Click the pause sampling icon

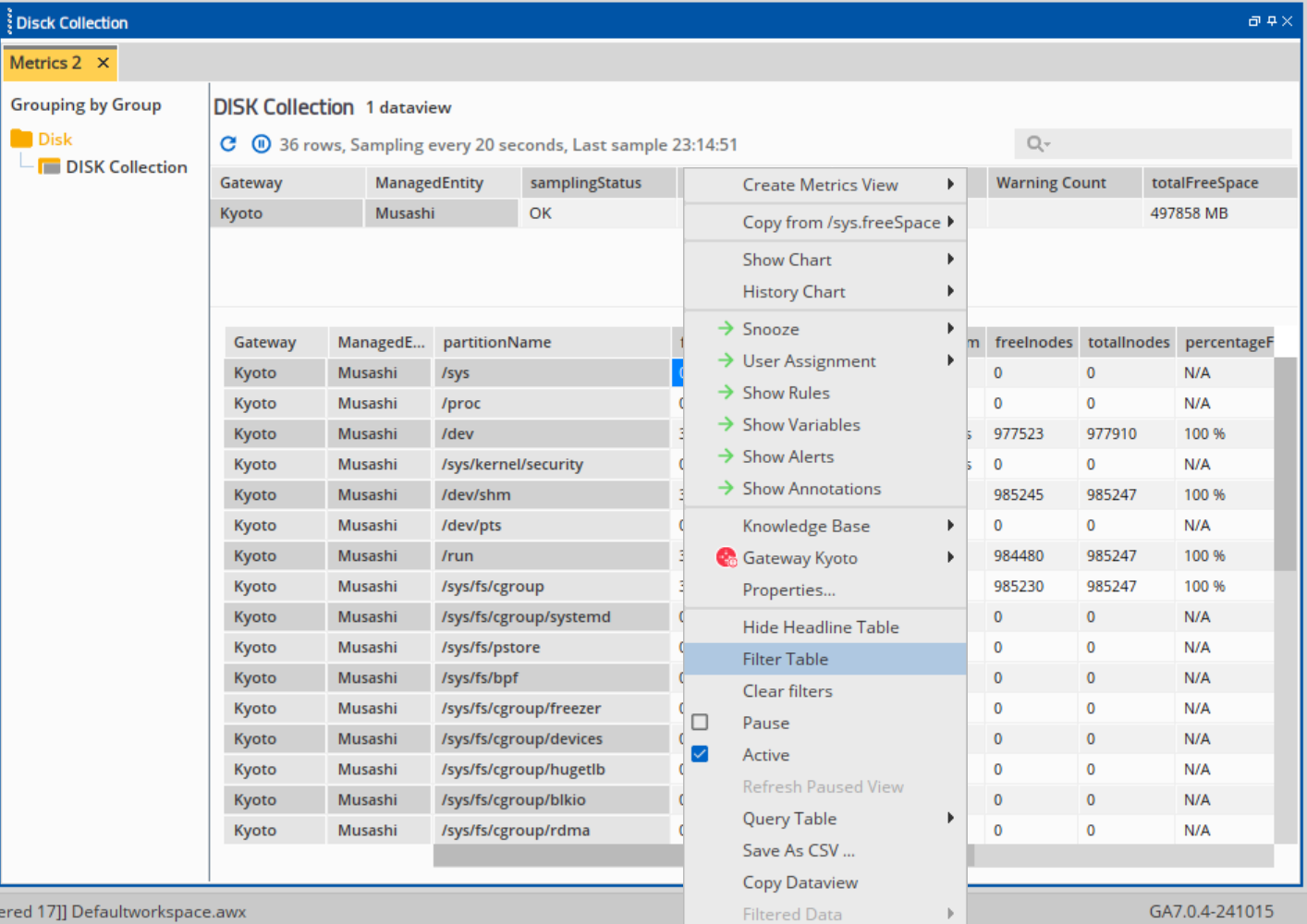click(x=262, y=144)
